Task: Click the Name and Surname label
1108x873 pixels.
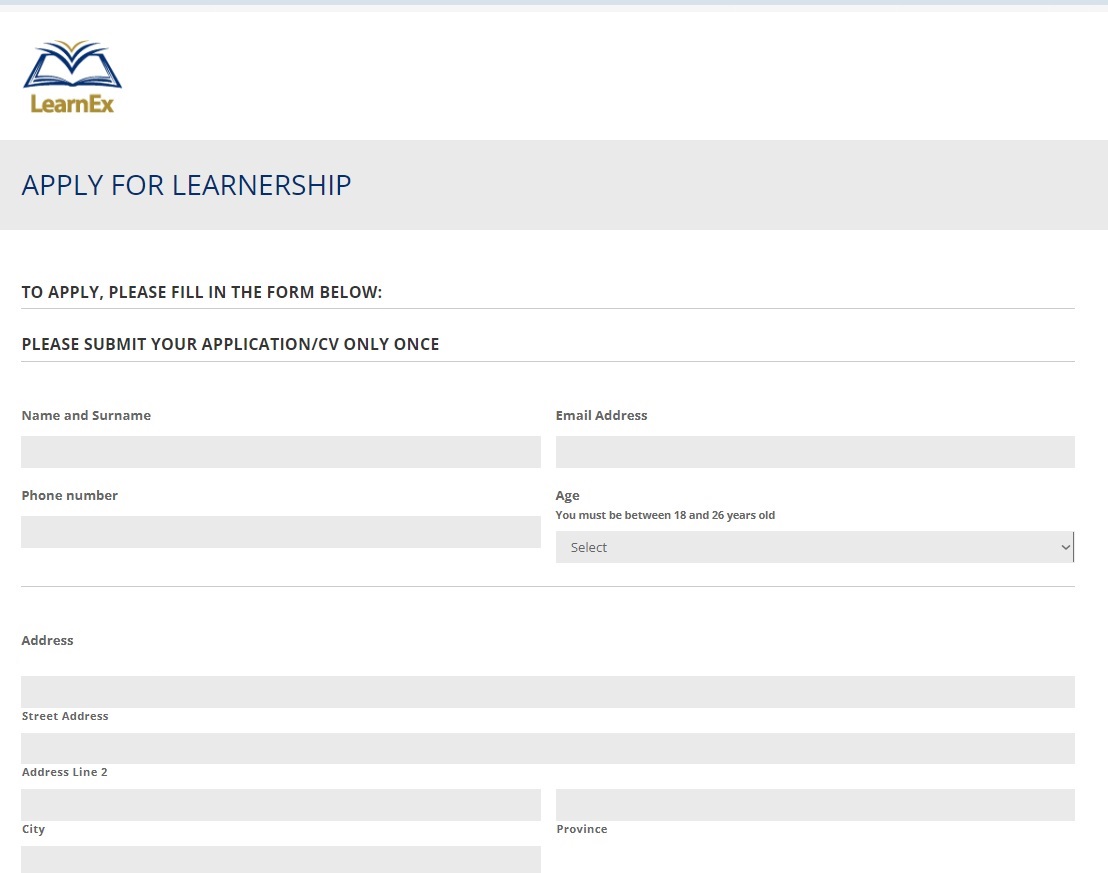Action: (x=86, y=415)
